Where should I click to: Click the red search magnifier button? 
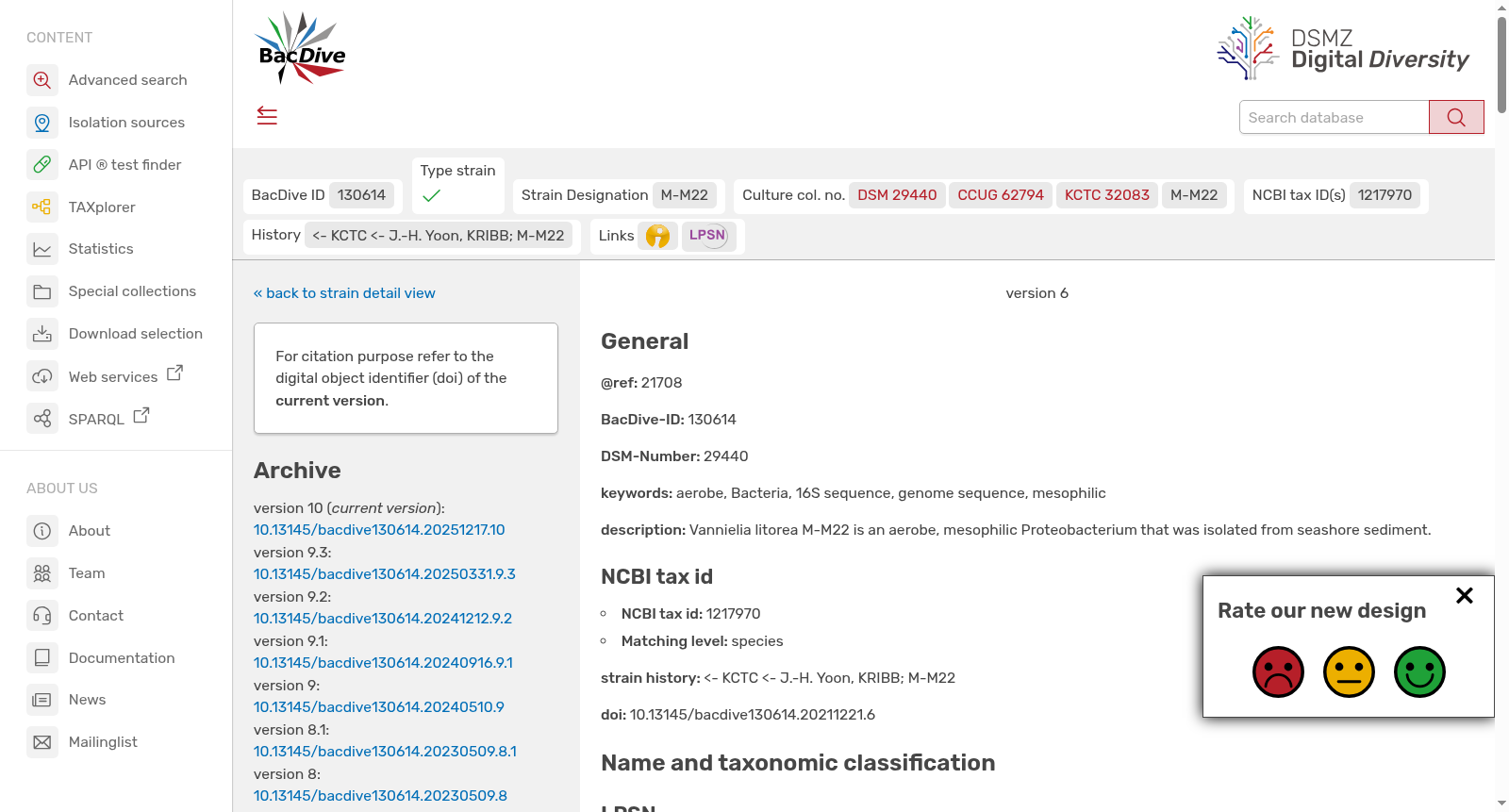pyautogui.click(x=1456, y=117)
